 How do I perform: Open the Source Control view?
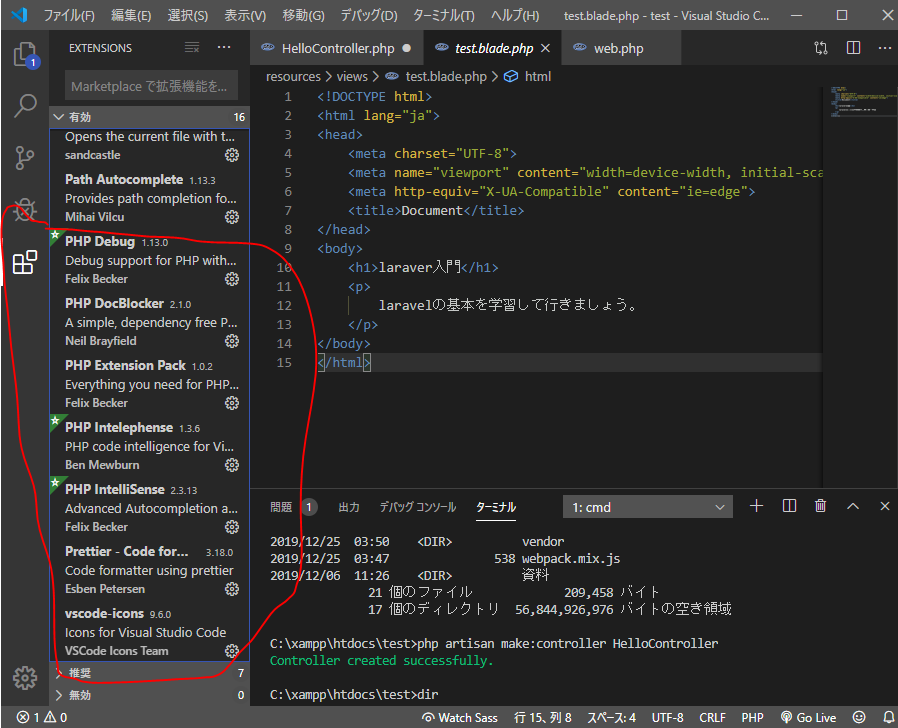tap(25, 158)
